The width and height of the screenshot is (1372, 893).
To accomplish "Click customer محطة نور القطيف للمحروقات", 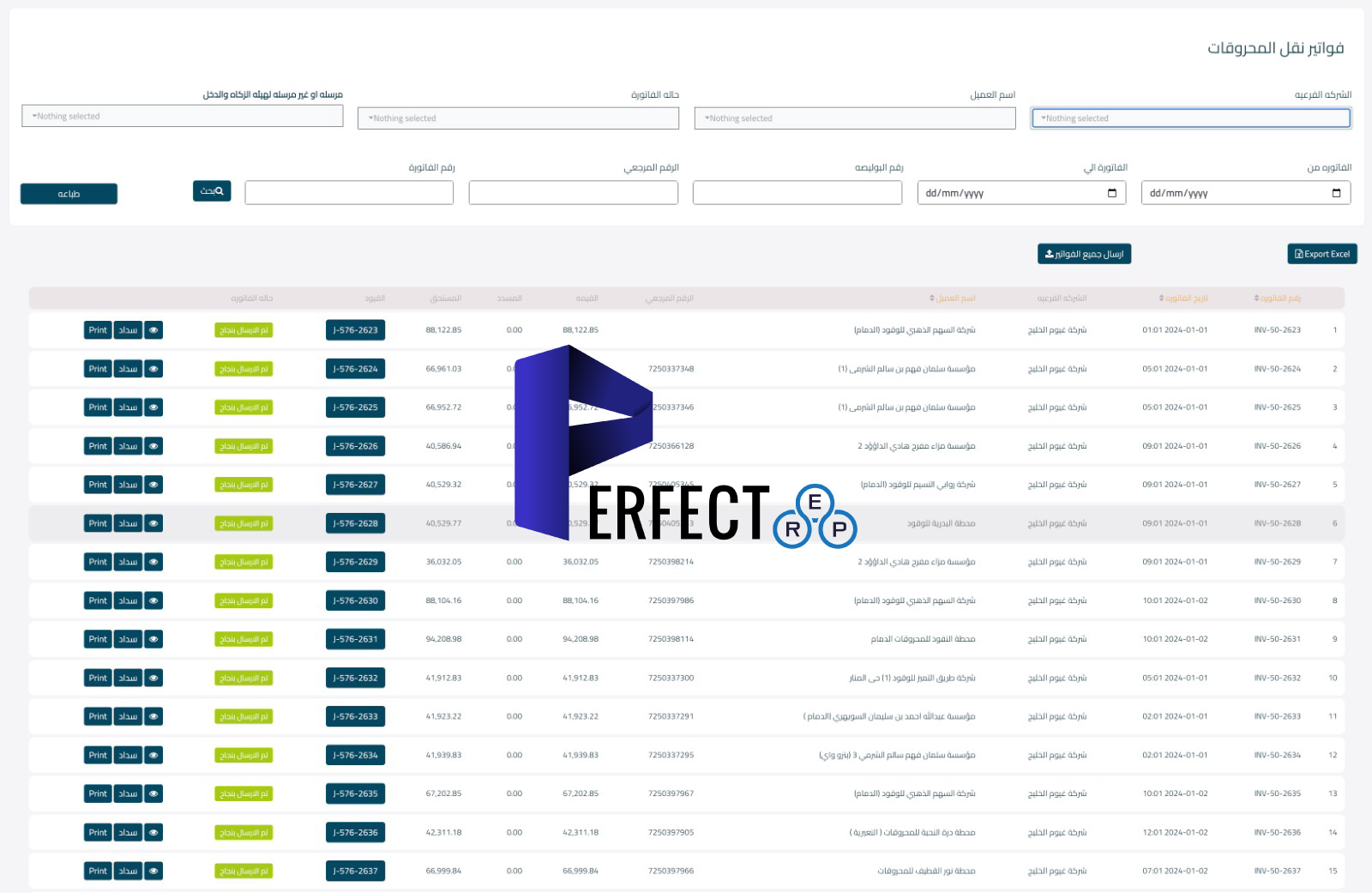I will 926,871.
